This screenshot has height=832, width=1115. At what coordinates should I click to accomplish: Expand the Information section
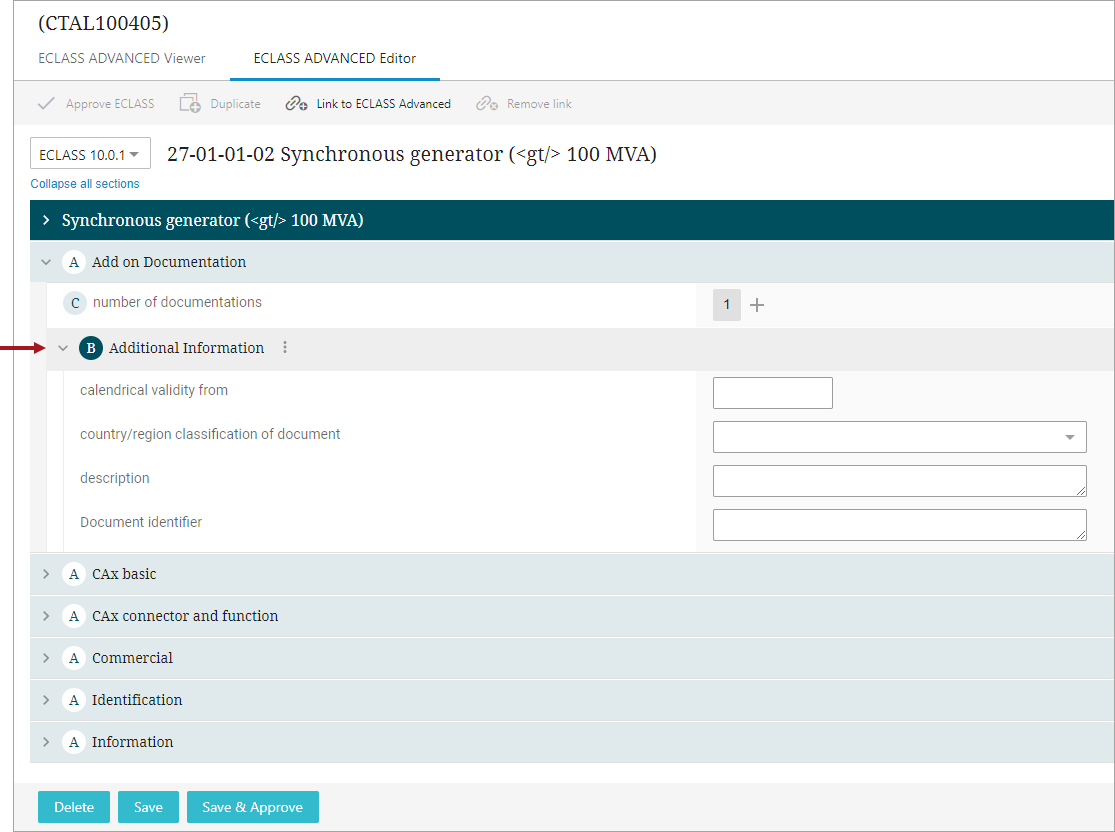(x=46, y=742)
